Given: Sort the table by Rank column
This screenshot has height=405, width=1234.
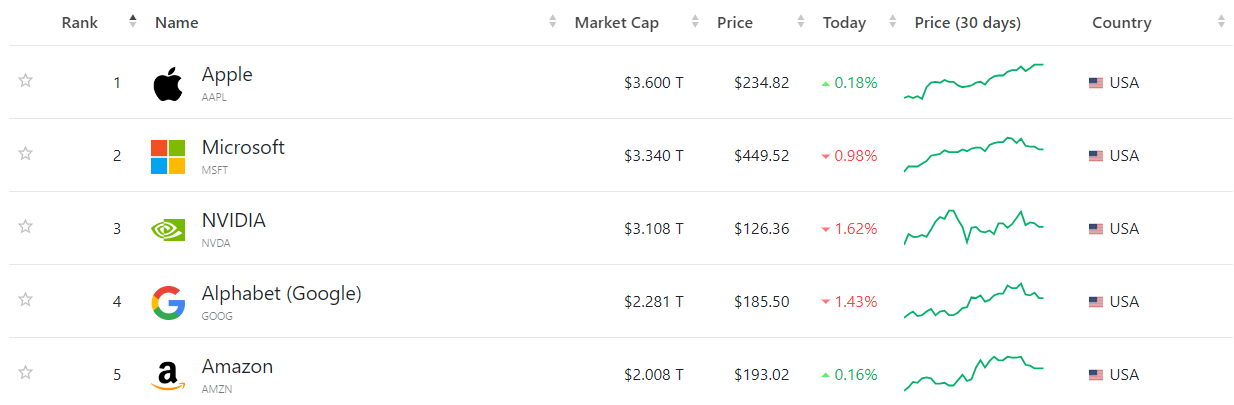Looking at the screenshot, I should 80,22.
